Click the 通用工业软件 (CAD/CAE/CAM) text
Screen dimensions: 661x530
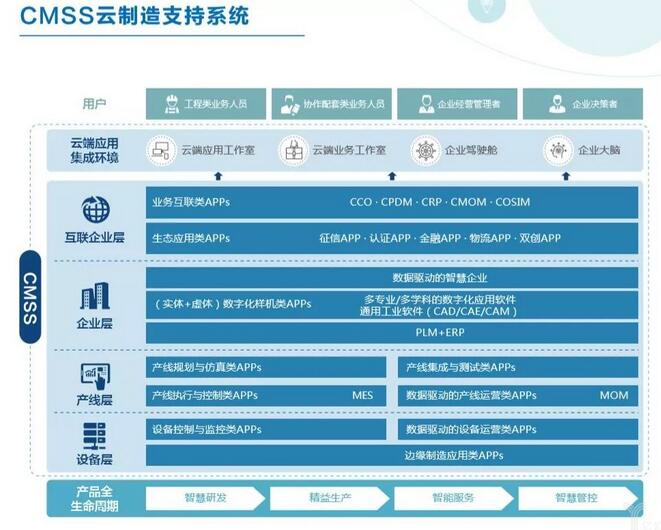point(438,312)
